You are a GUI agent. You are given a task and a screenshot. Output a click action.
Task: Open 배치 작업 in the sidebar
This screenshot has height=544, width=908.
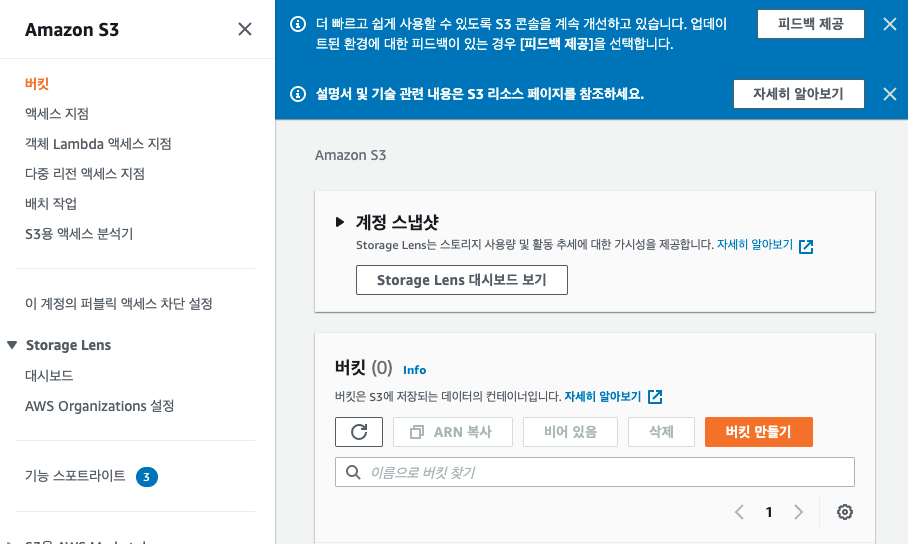pos(51,204)
